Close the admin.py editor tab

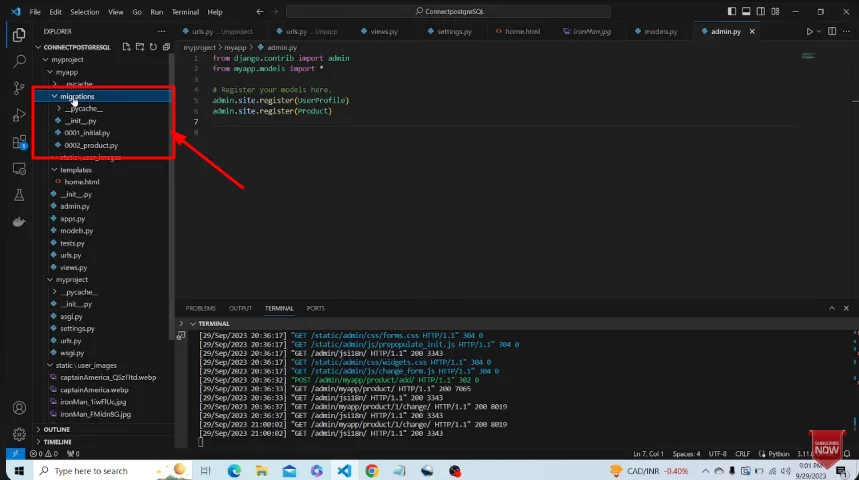(752, 32)
